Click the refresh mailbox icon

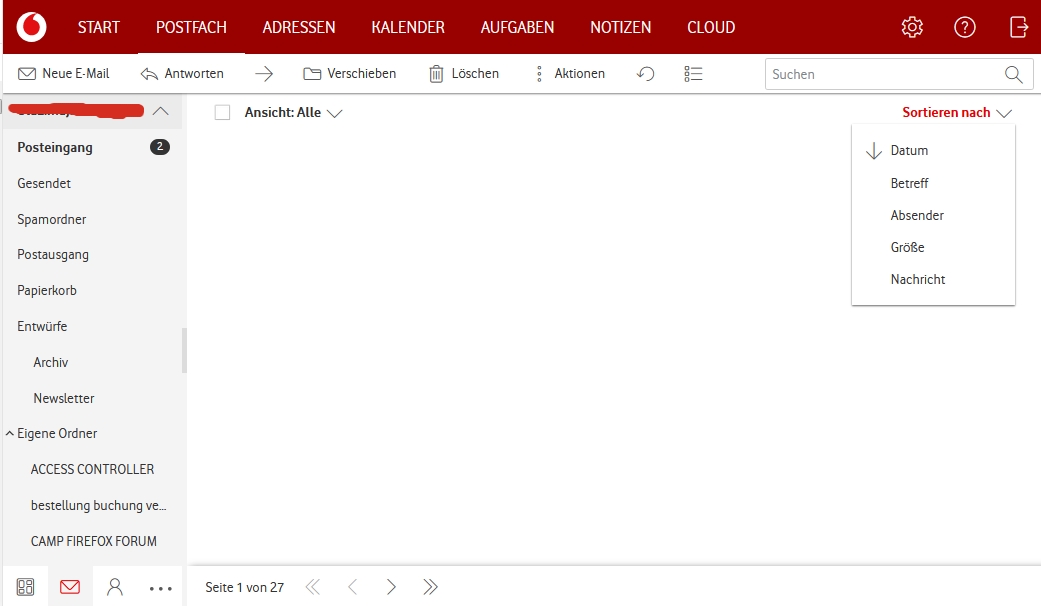pos(645,74)
